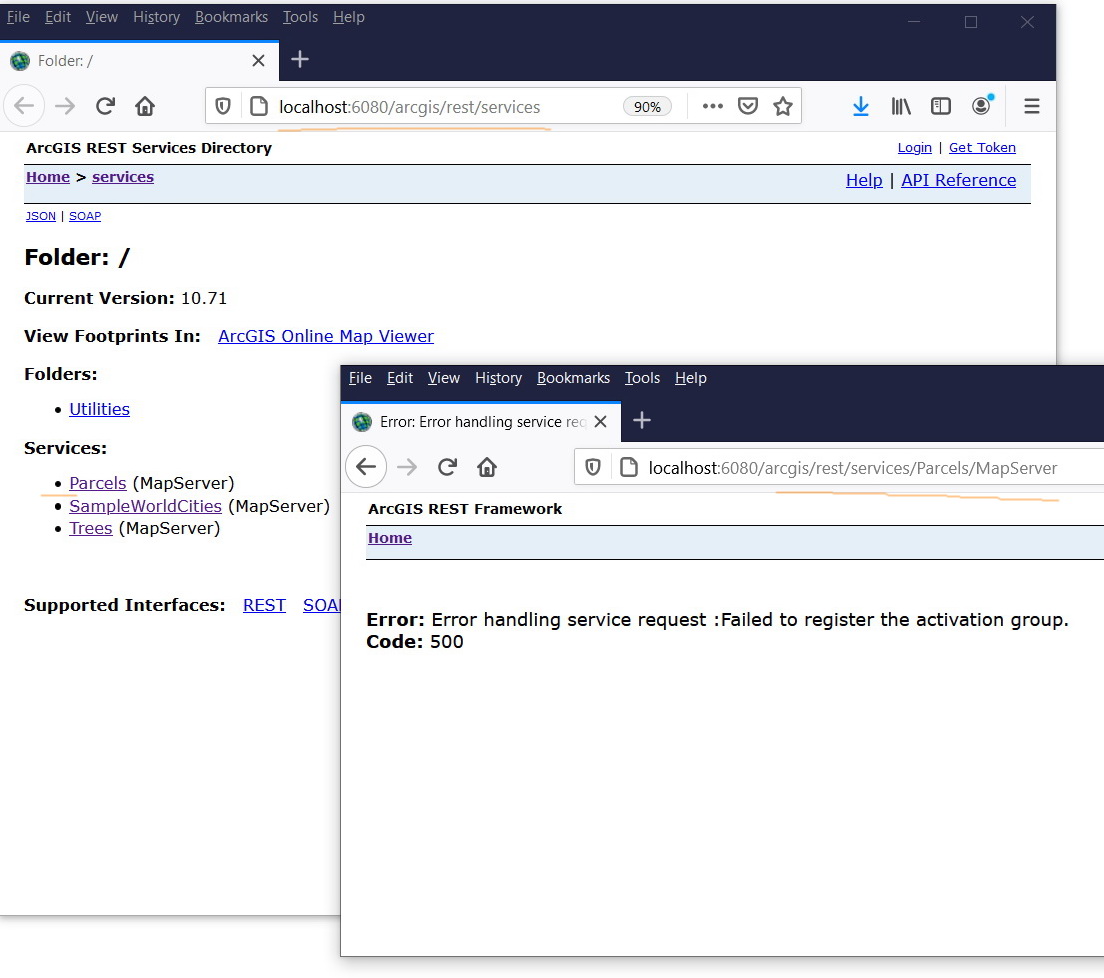Click home icon in the error window
The height and width of the screenshot is (978, 1104).
(x=487, y=467)
